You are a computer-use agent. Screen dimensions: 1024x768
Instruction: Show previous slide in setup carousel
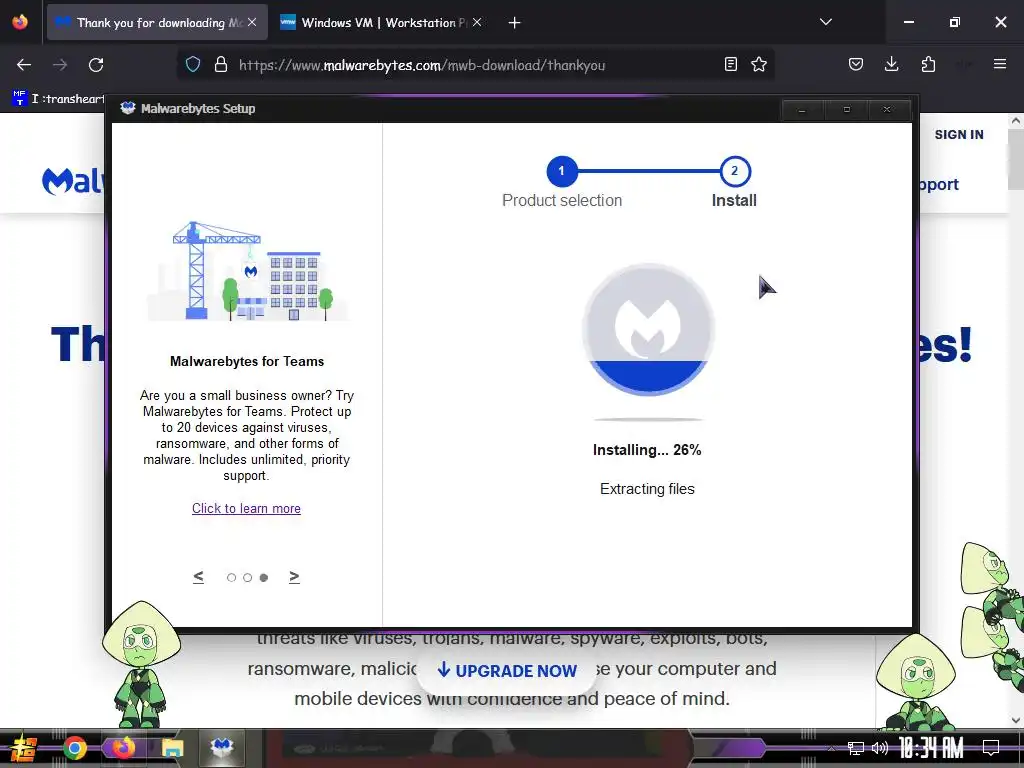[199, 577]
